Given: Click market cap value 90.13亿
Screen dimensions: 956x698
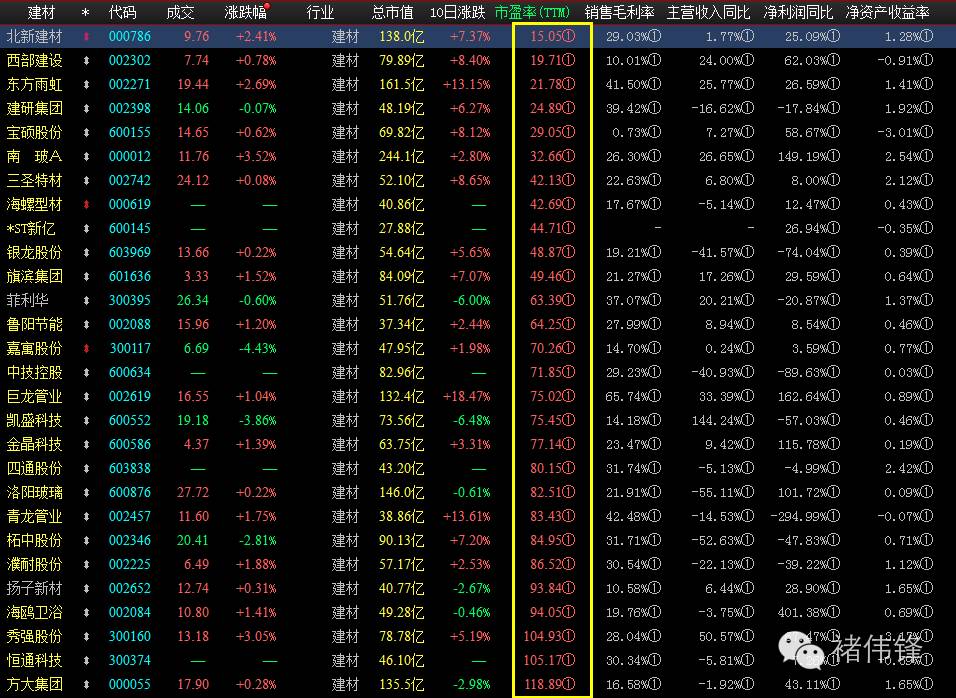Looking at the screenshot, I should tap(402, 541).
